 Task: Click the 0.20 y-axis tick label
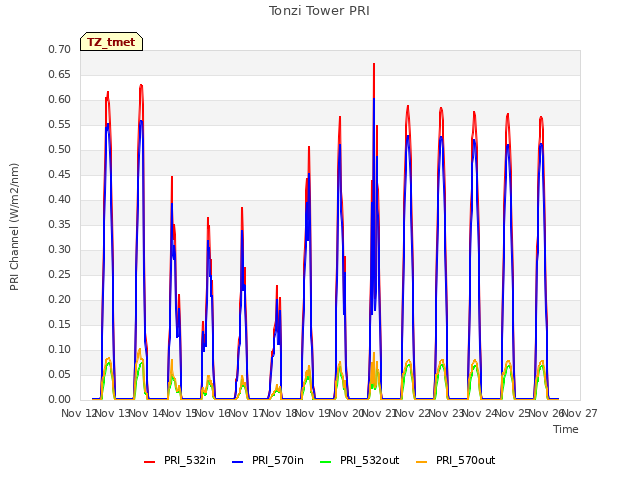(x=59, y=299)
